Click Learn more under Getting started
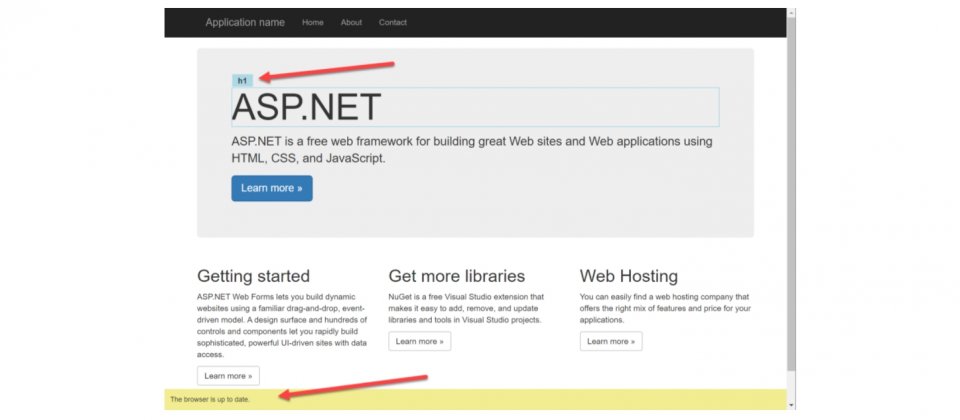 pyautogui.click(x=228, y=376)
